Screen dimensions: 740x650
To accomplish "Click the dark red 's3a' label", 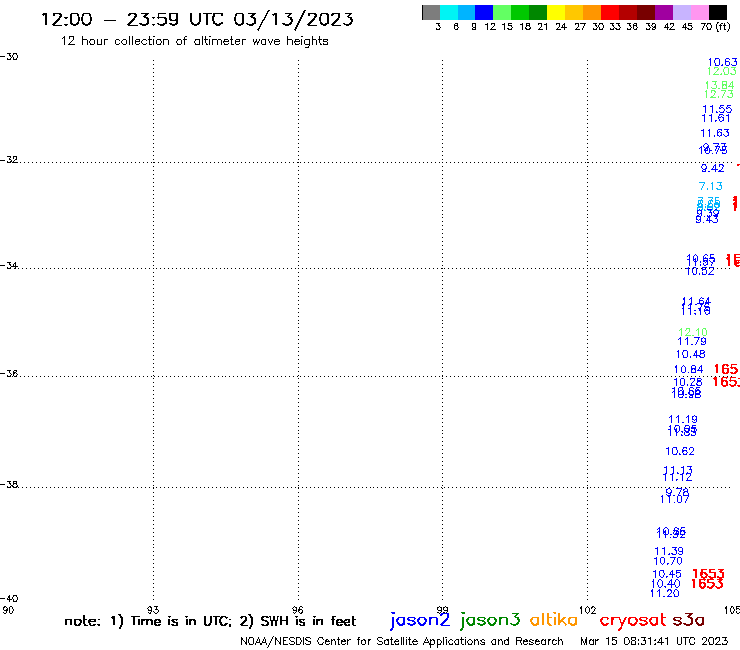I will tap(689, 620).
